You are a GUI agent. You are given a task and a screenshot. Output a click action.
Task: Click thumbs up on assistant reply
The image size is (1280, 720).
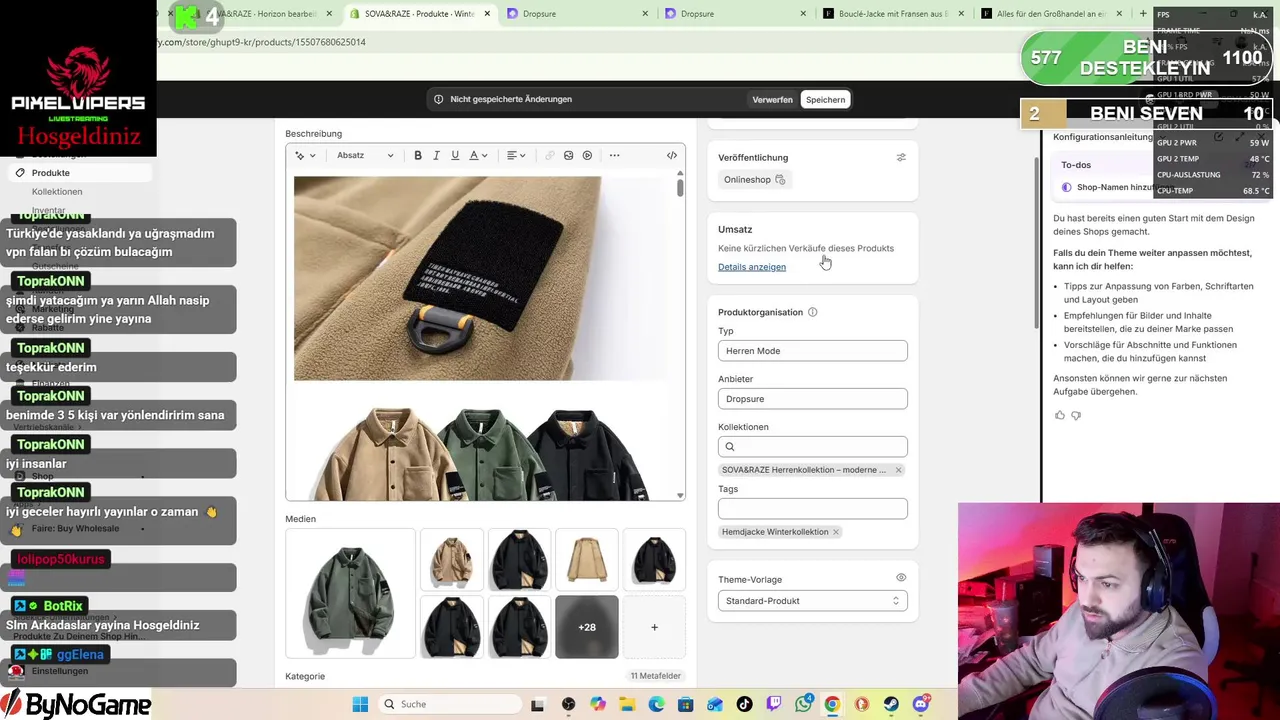coord(1060,415)
